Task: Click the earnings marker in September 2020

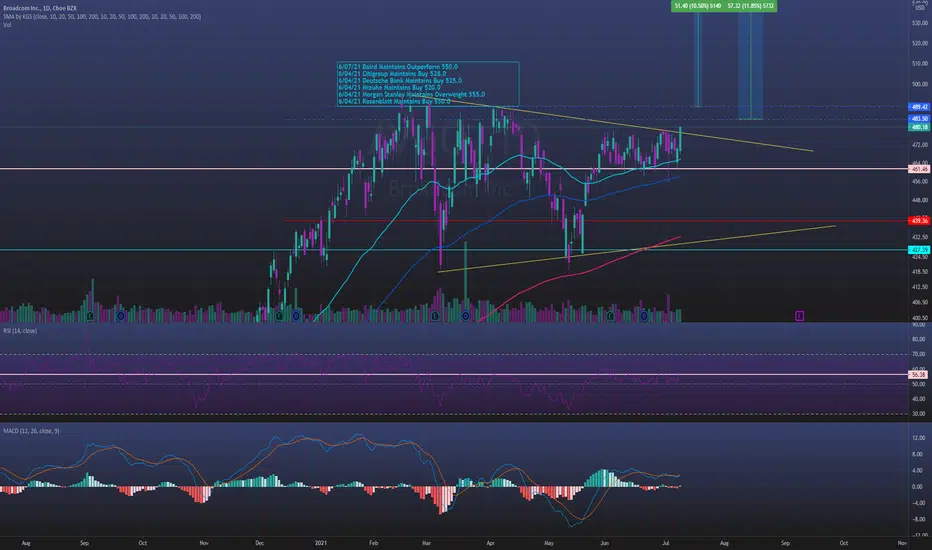Action: 90,316
